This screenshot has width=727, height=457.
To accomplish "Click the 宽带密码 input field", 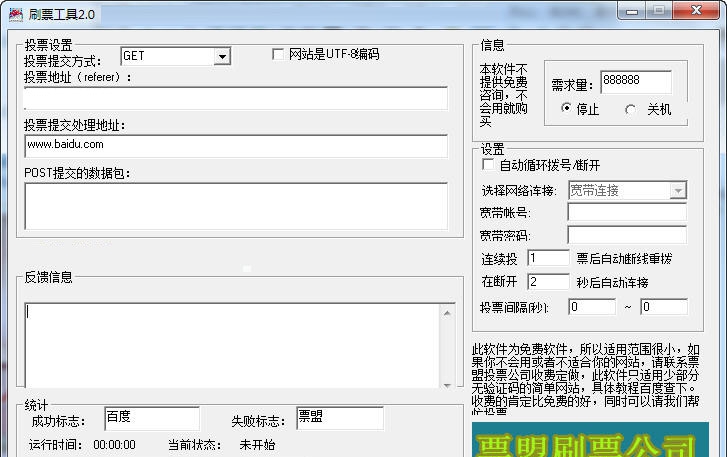I will tap(627, 235).
